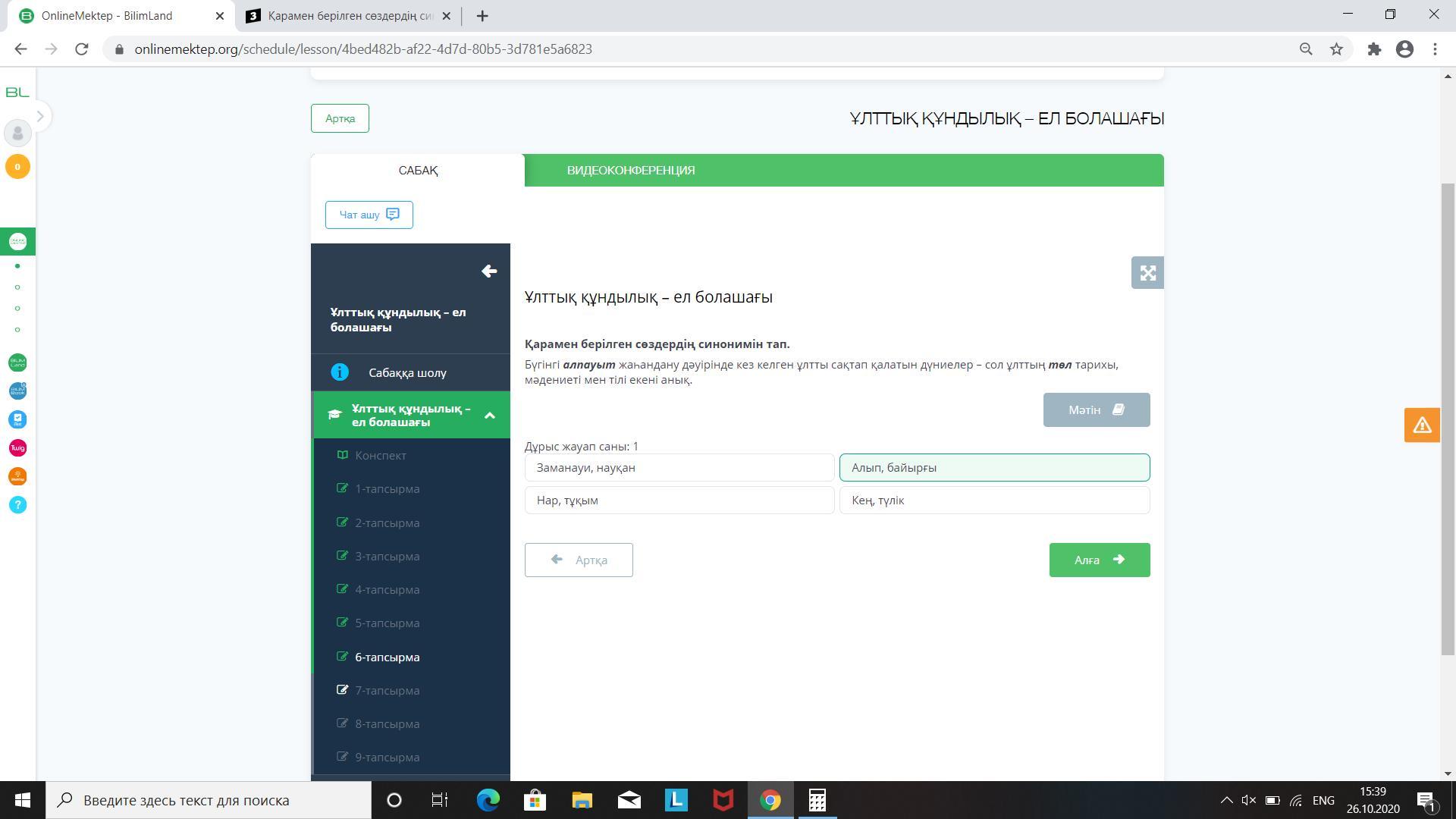Image resolution: width=1456 pixels, height=819 pixels.
Task: Switch to the ВИДЕОКОНФЕРЕНЦИЯ tab
Action: tap(630, 171)
